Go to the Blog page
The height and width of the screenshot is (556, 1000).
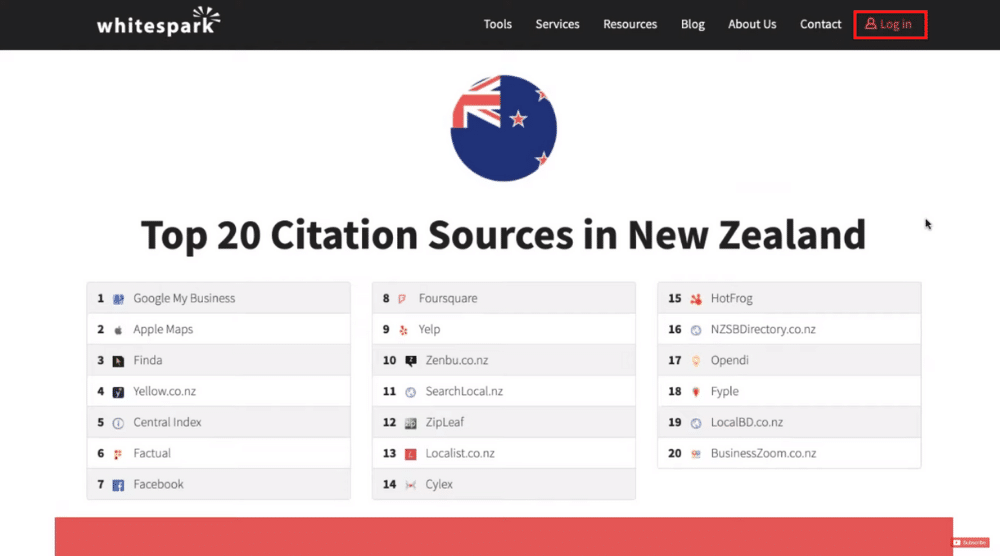click(693, 24)
